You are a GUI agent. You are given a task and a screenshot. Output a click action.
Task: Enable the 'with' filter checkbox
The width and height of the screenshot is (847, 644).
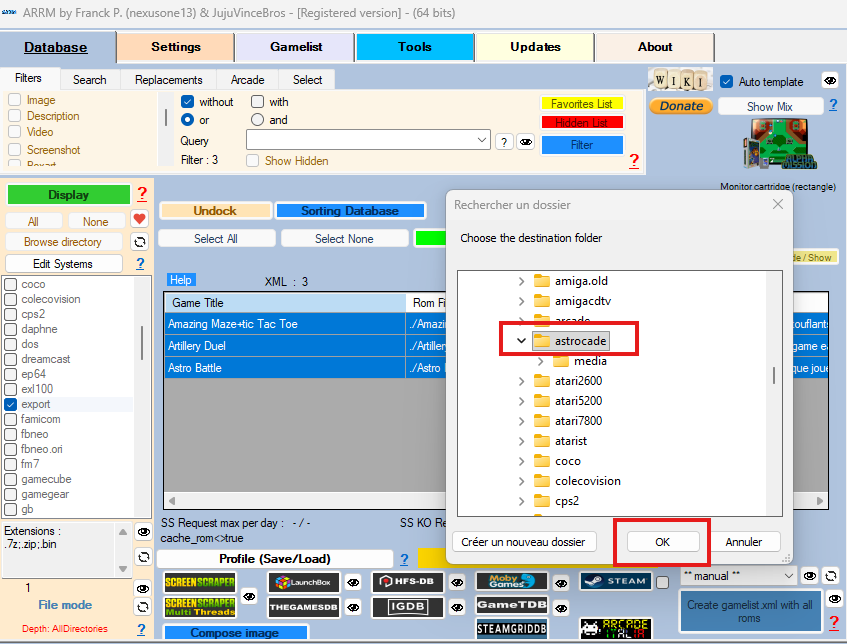click(x=258, y=102)
